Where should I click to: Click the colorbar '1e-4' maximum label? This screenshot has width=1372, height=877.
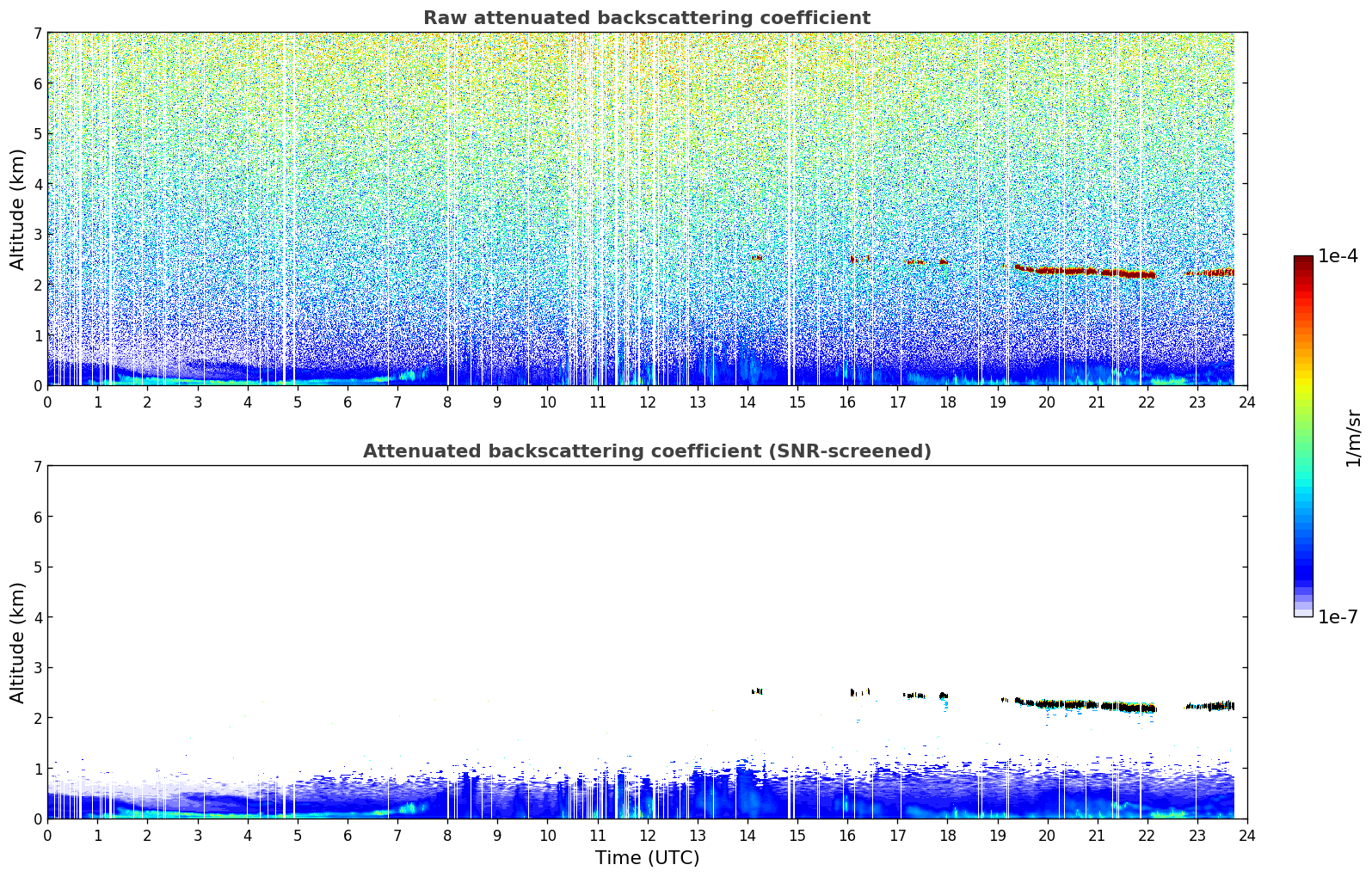click(x=1338, y=256)
